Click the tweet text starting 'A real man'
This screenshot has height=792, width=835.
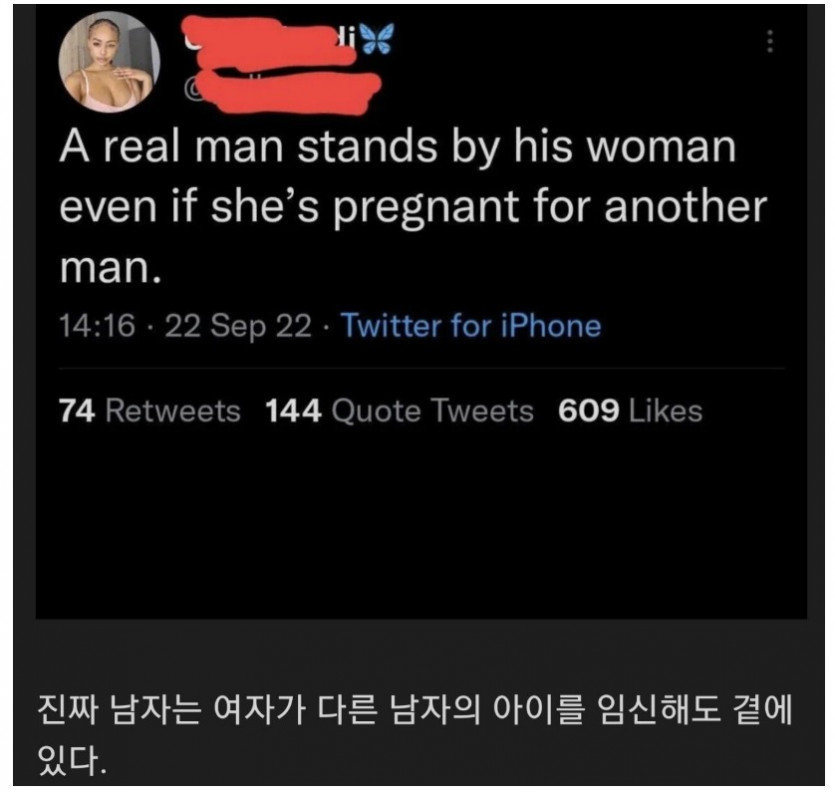point(413,206)
